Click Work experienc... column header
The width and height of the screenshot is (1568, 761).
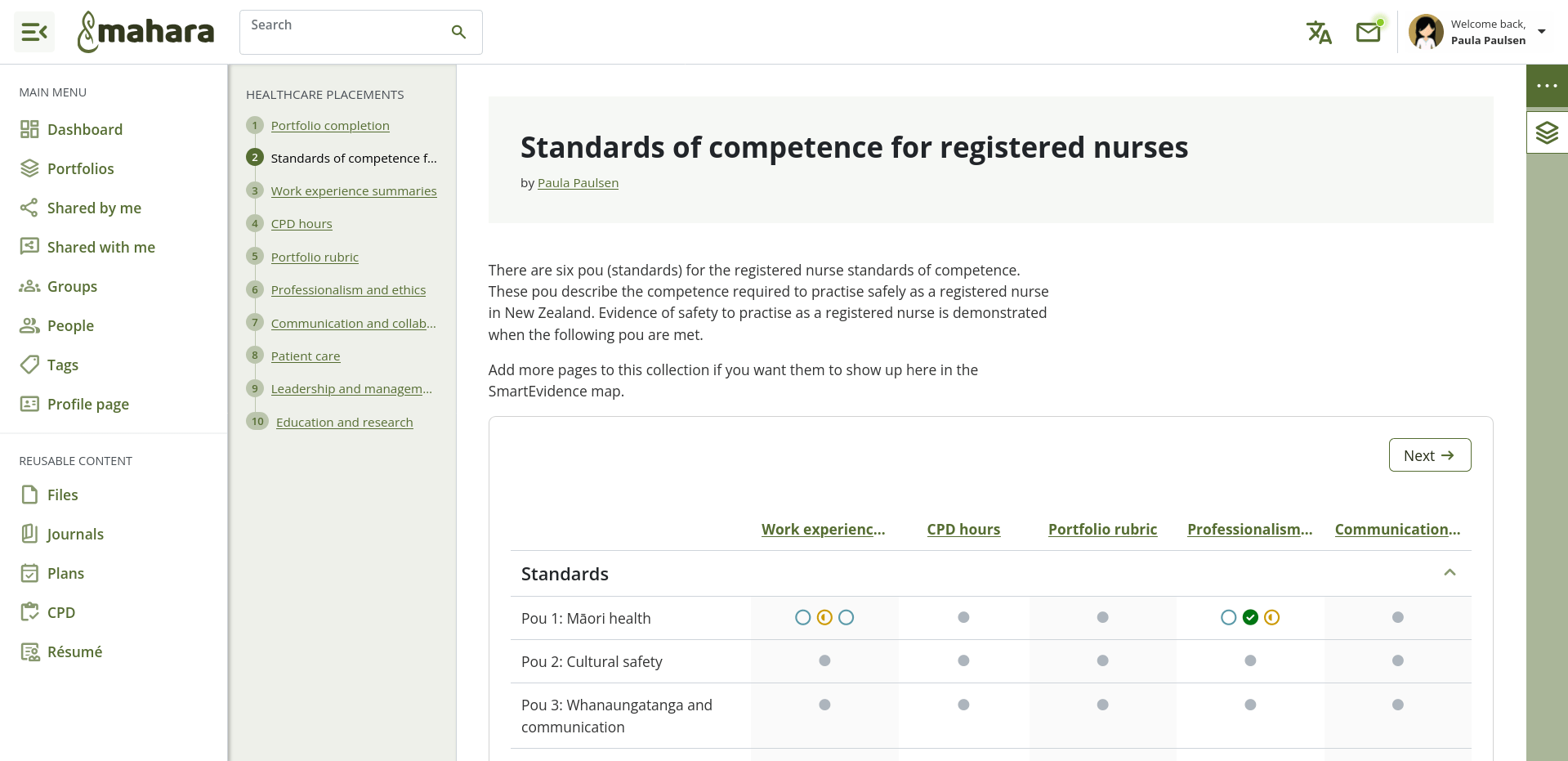coord(824,529)
